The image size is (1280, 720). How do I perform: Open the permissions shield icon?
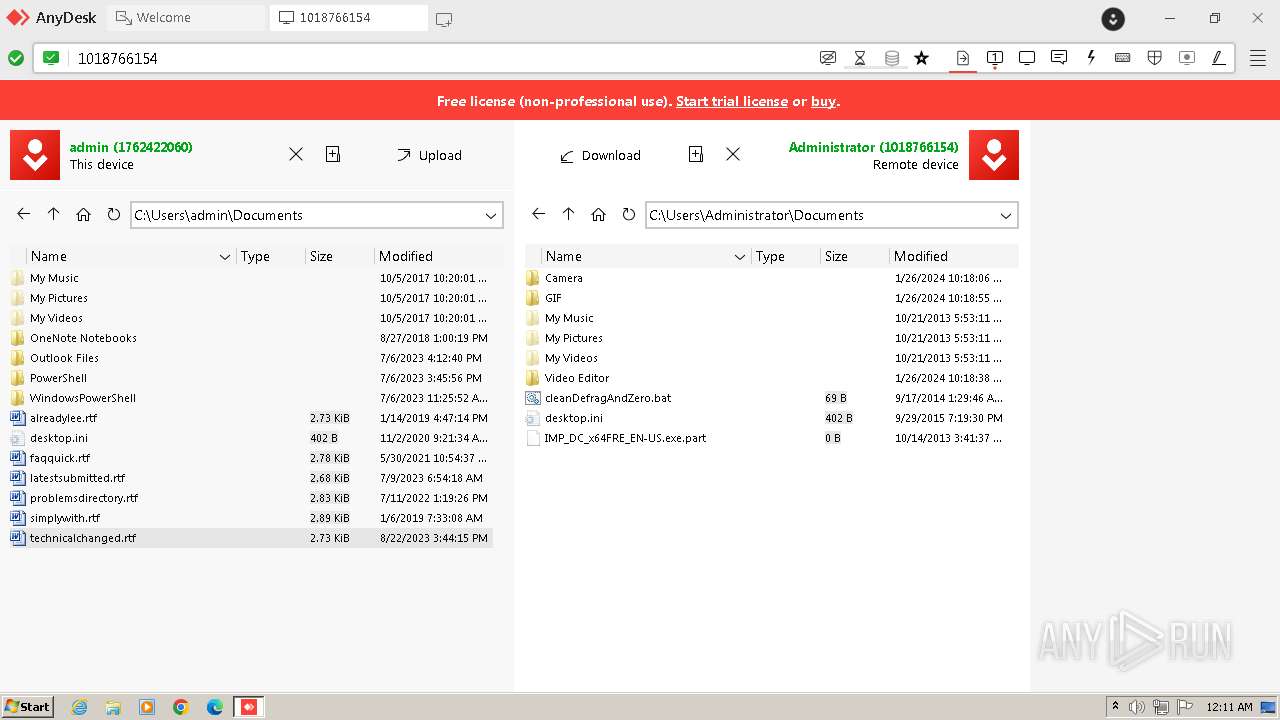[1155, 58]
